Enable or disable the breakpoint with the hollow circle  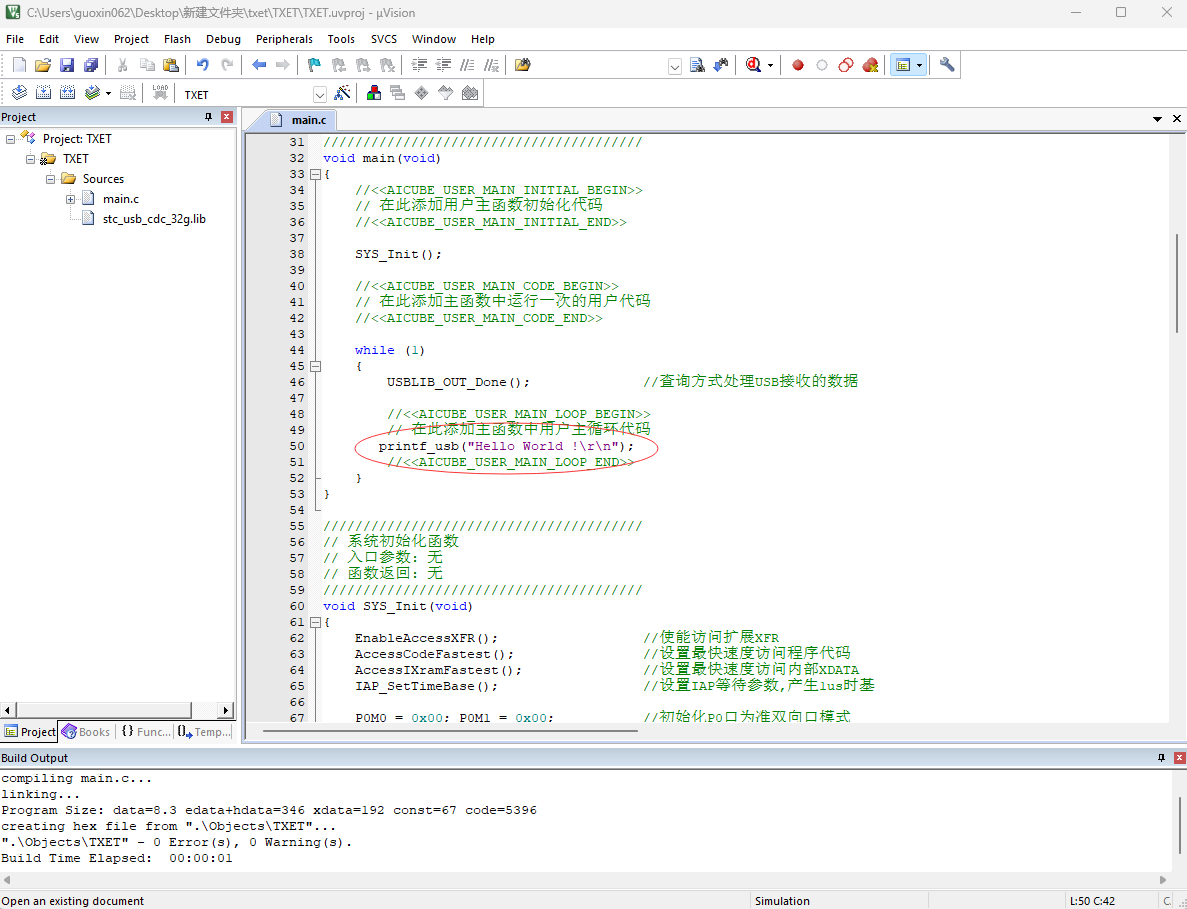(822, 65)
